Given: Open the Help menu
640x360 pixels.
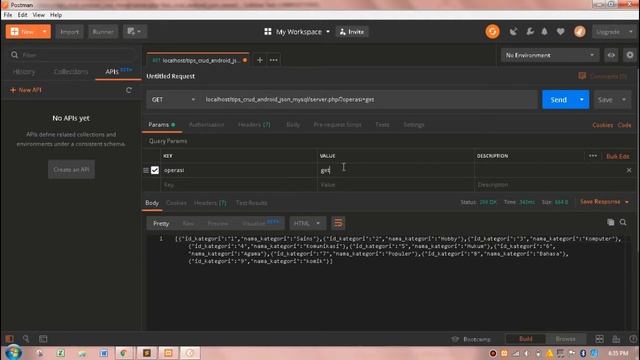Looking at the screenshot, I should coord(56,15).
